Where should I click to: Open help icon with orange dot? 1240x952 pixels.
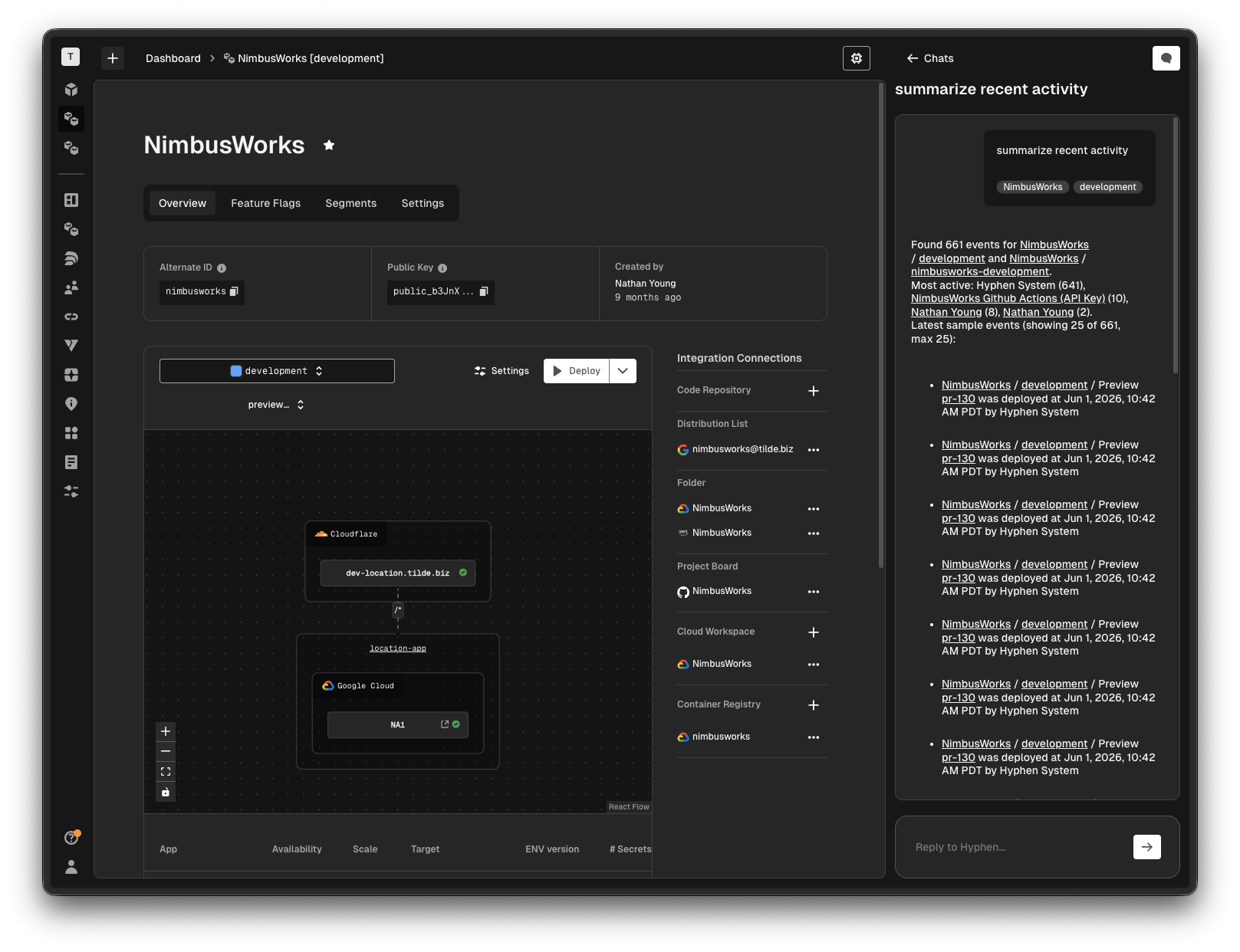[71, 837]
